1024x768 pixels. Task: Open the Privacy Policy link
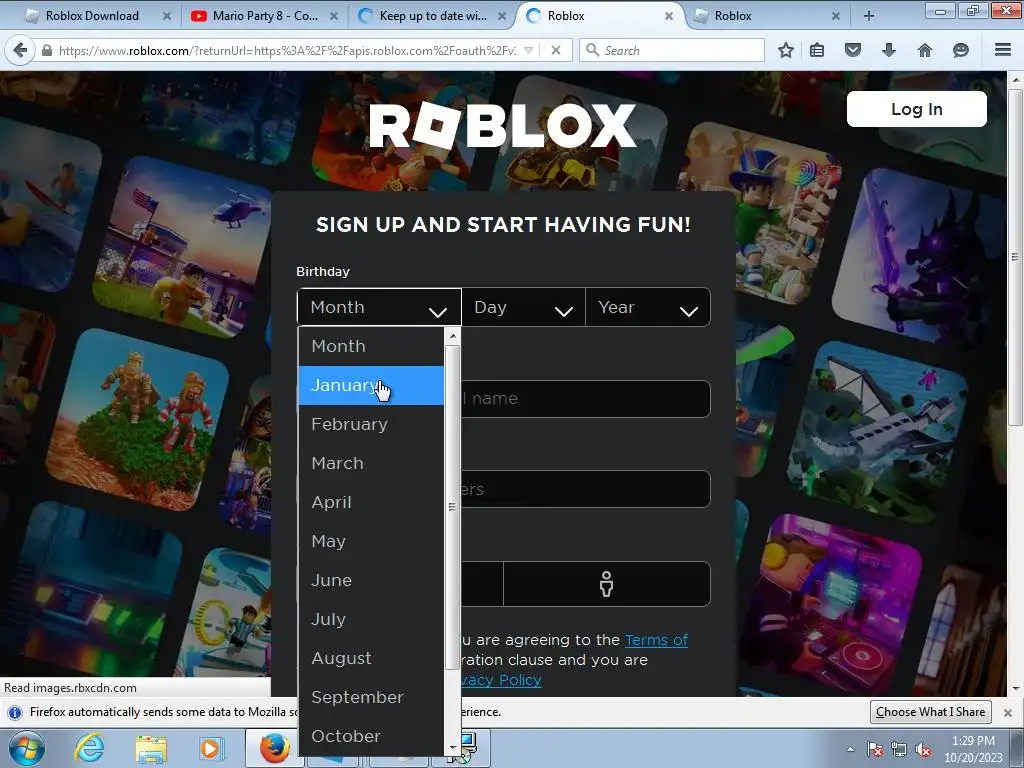502,680
